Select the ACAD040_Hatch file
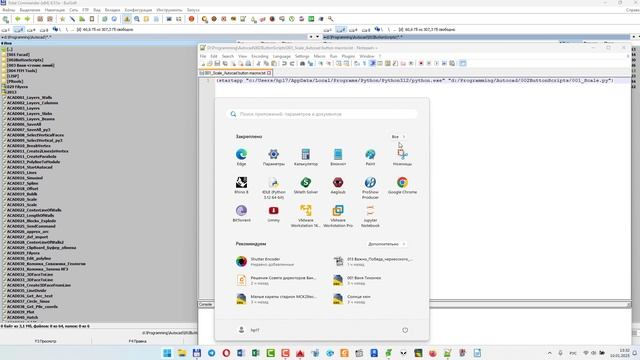This screenshot has width=640, height=360. tap(22, 317)
